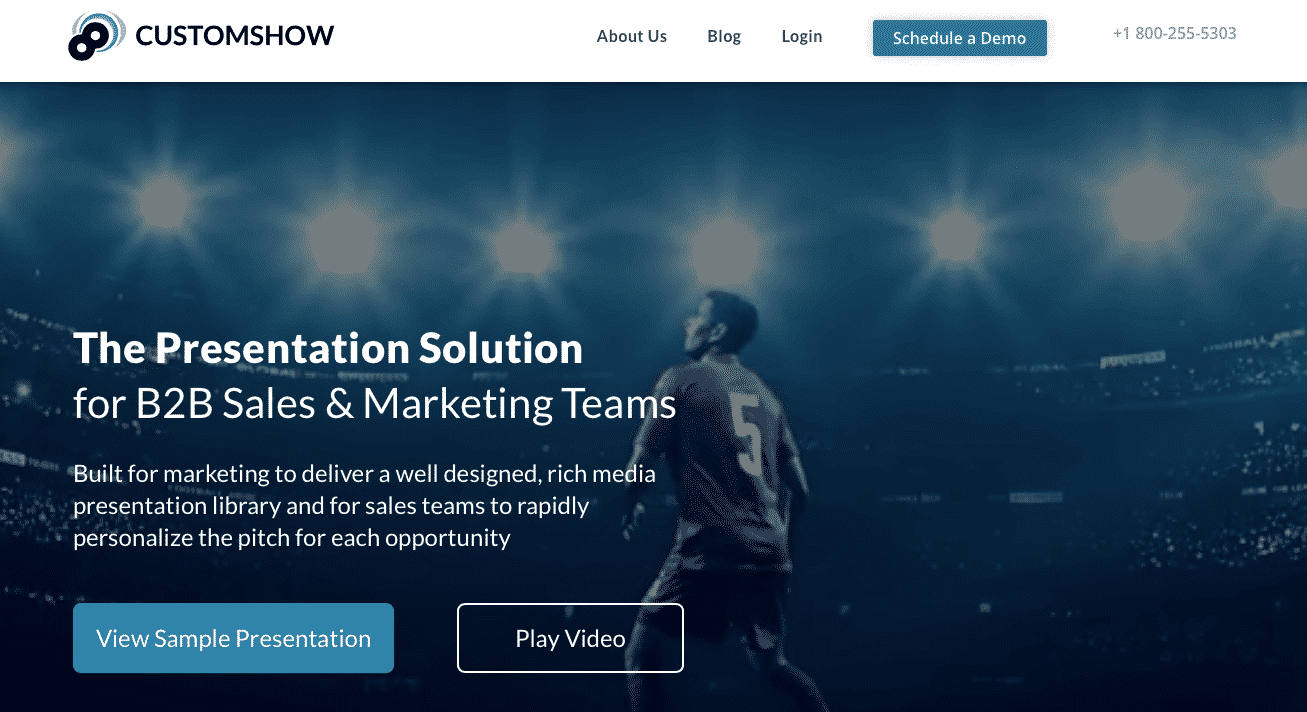Click the CustomShow circular logo icon

coord(96,36)
